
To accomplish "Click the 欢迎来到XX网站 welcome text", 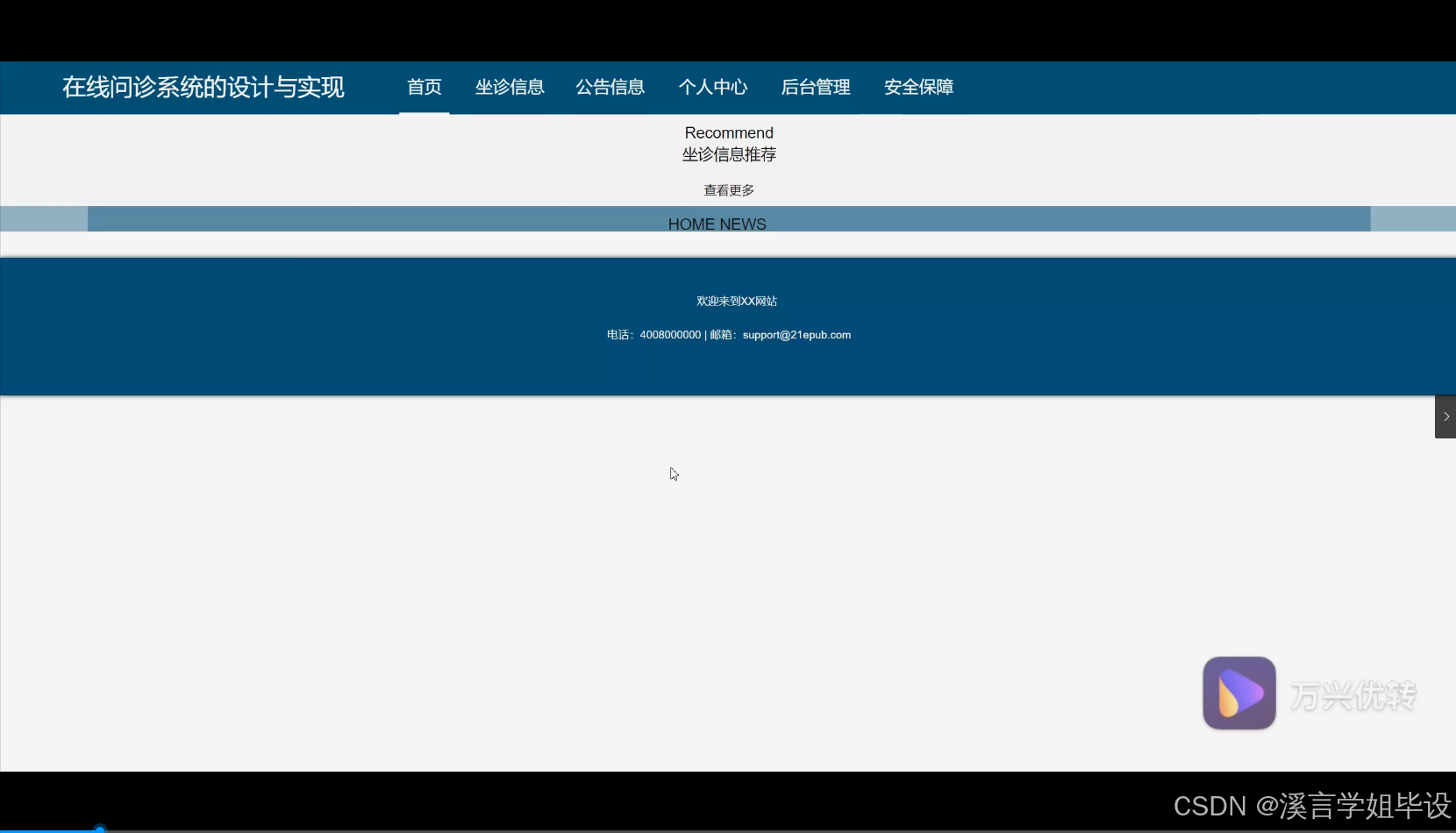I will click(x=736, y=301).
